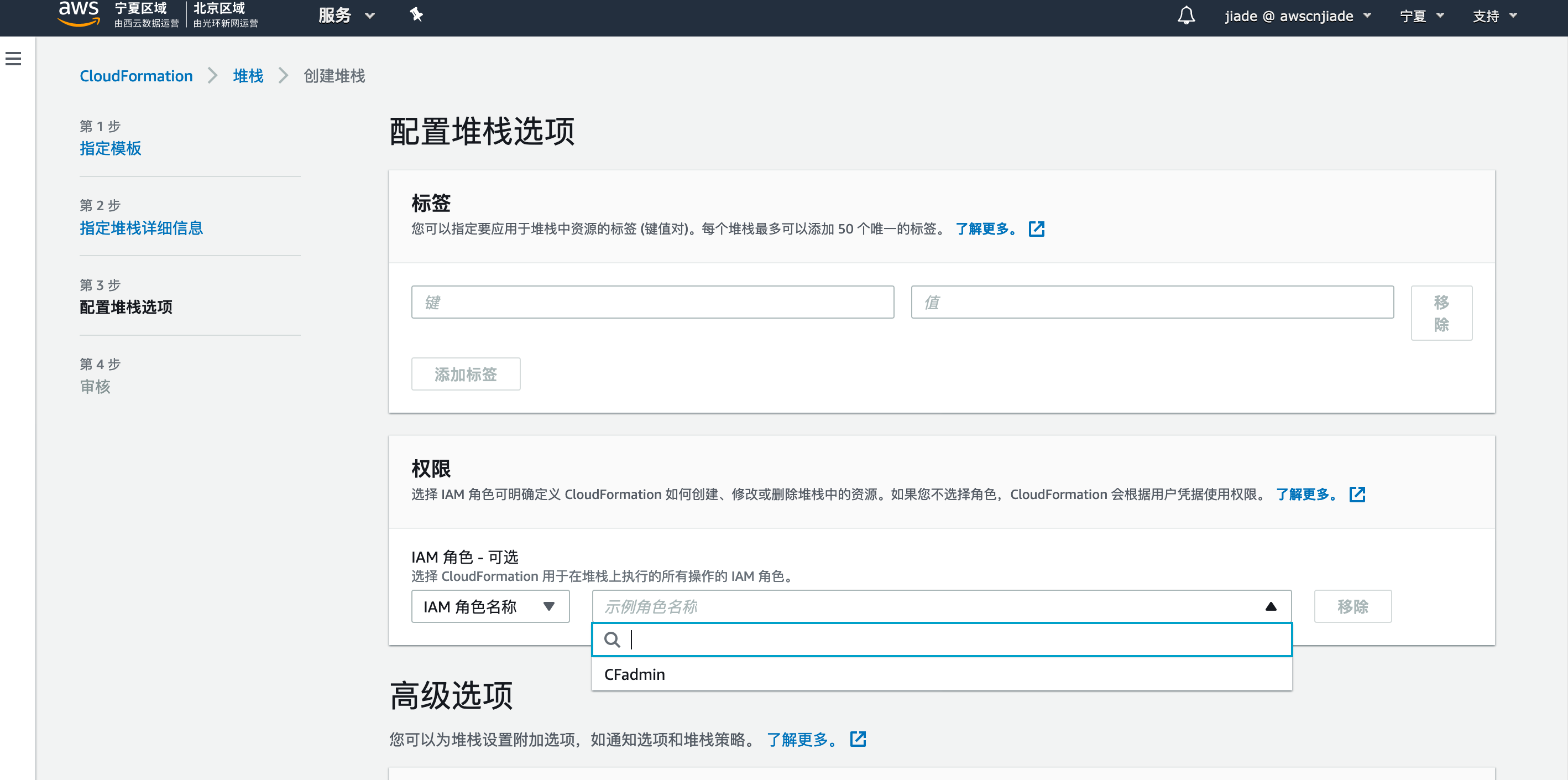Open the notifications bell icon
The width and height of the screenshot is (1568, 780).
pyautogui.click(x=1186, y=15)
